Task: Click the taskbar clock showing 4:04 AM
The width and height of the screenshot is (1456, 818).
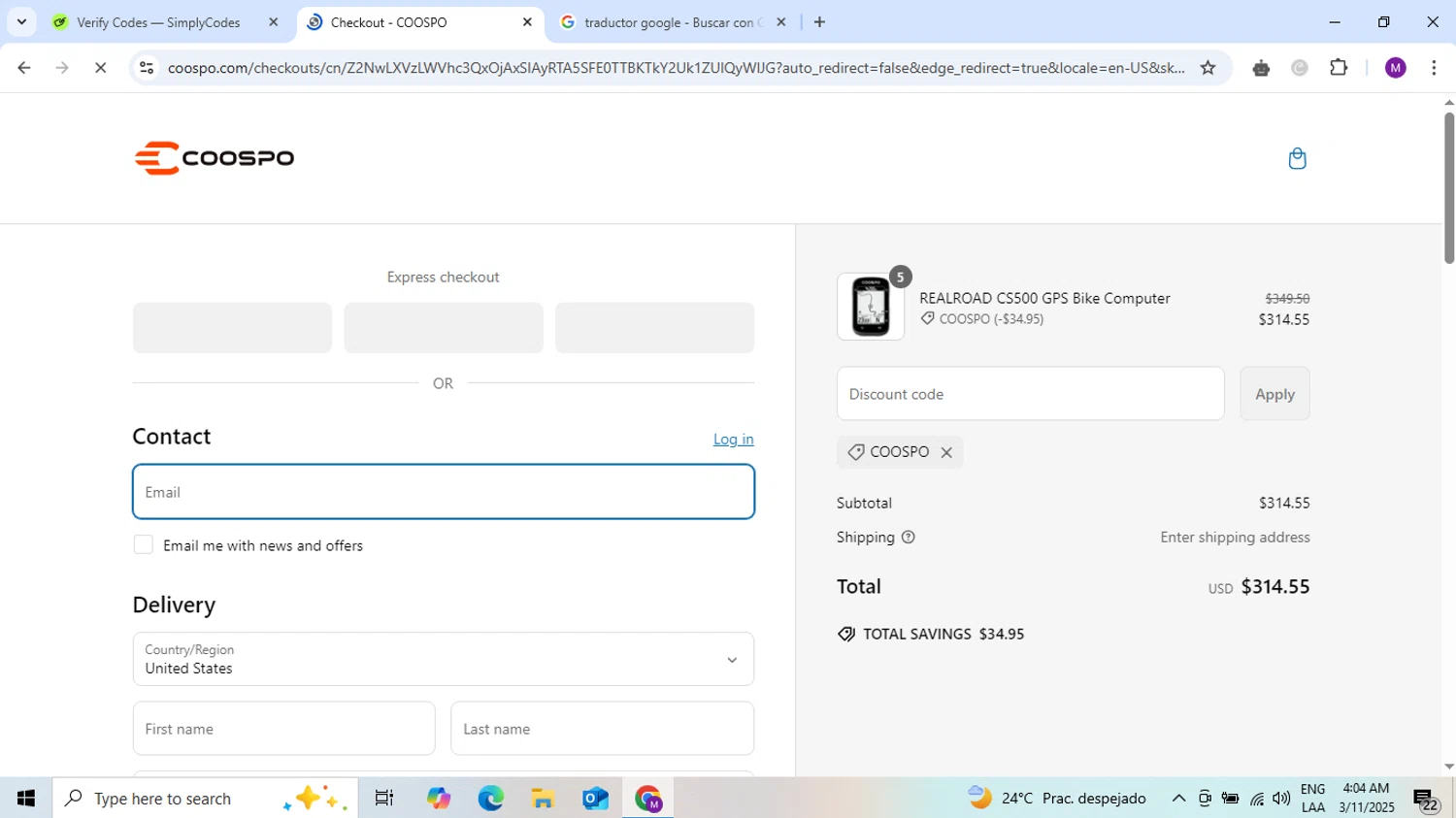Action: point(1367,799)
